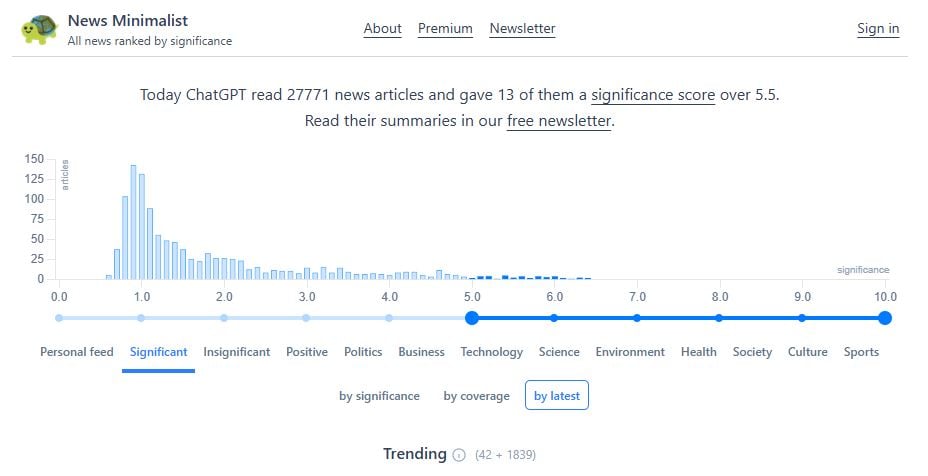Select the Environment category tab
Viewport: 928px width, 476px height.
(x=630, y=352)
